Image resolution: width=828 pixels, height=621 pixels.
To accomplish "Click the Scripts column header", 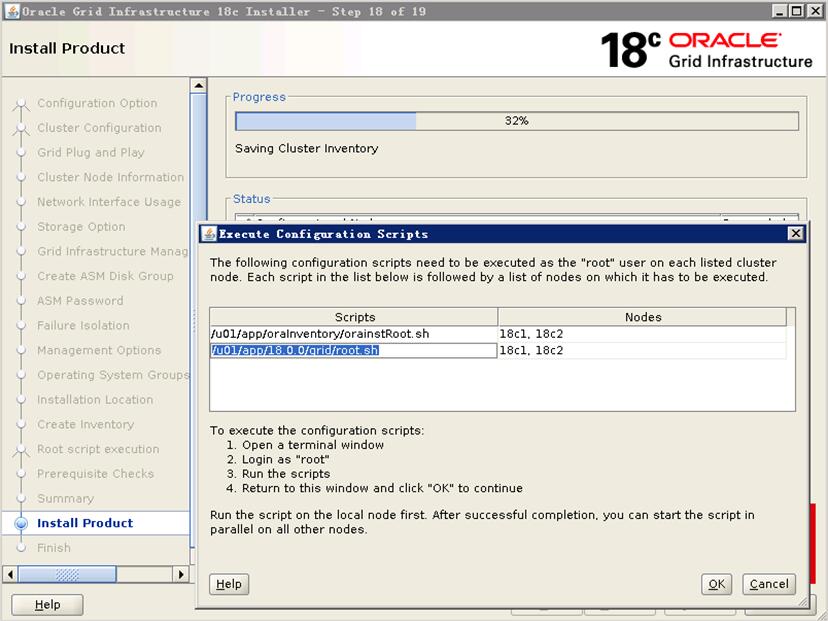I will 354,317.
